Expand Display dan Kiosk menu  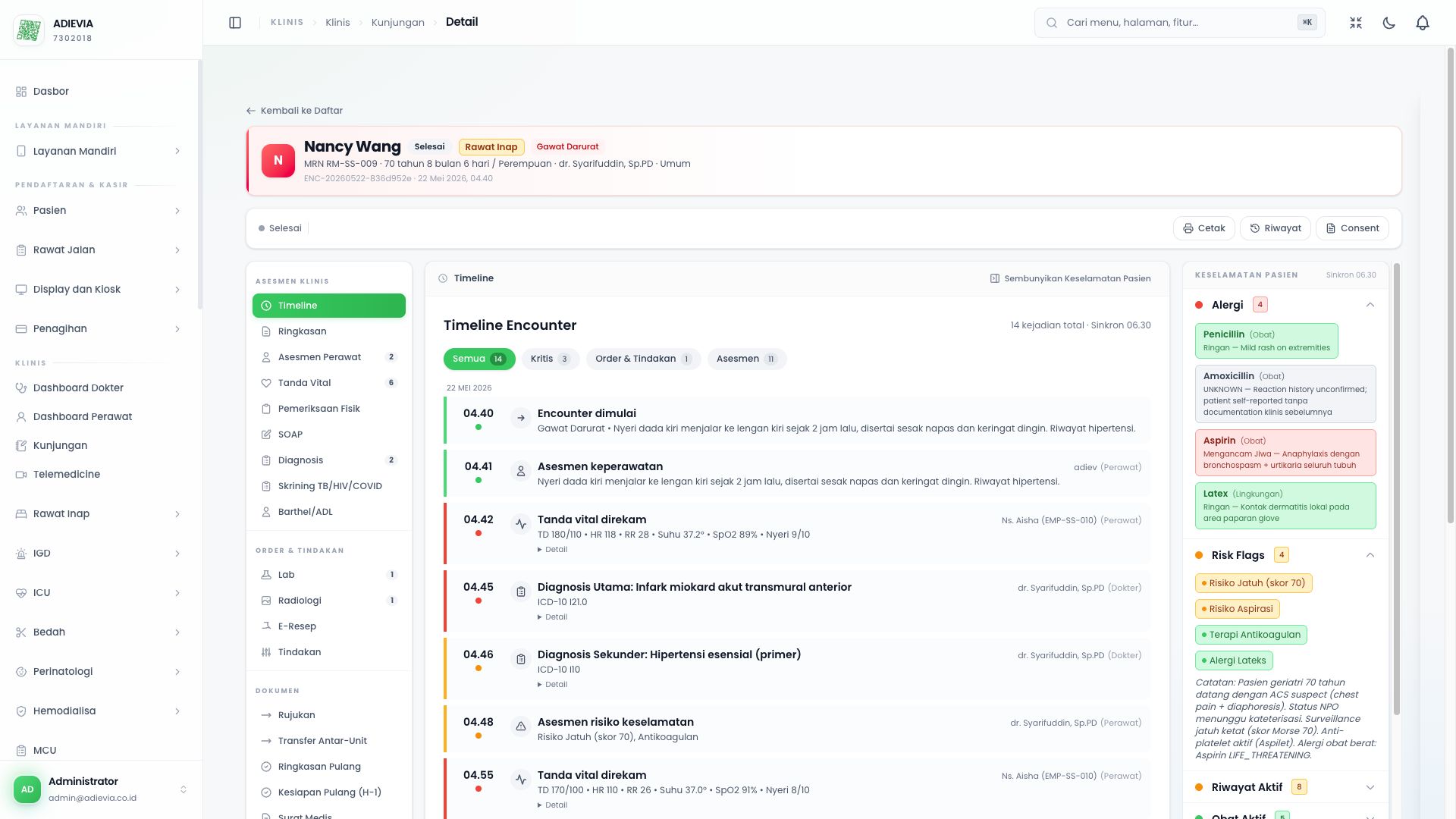coord(100,289)
